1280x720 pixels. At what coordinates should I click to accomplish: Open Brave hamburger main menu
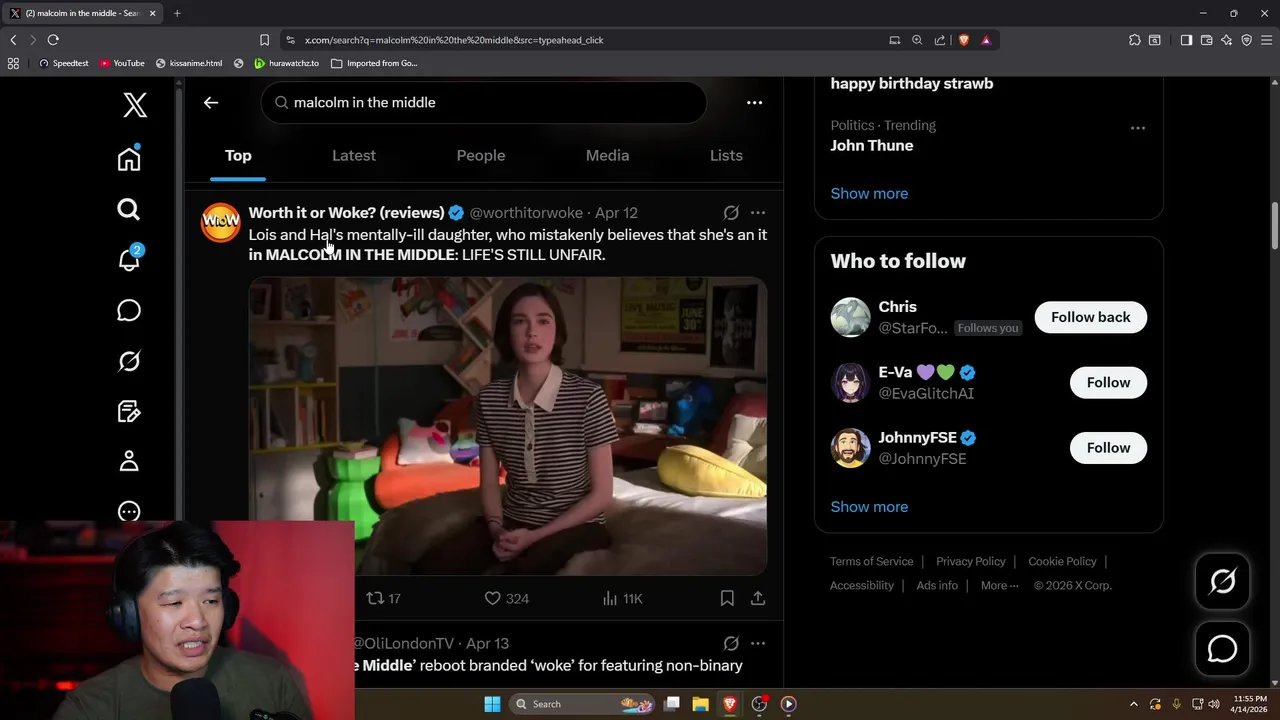point(1266,40)
